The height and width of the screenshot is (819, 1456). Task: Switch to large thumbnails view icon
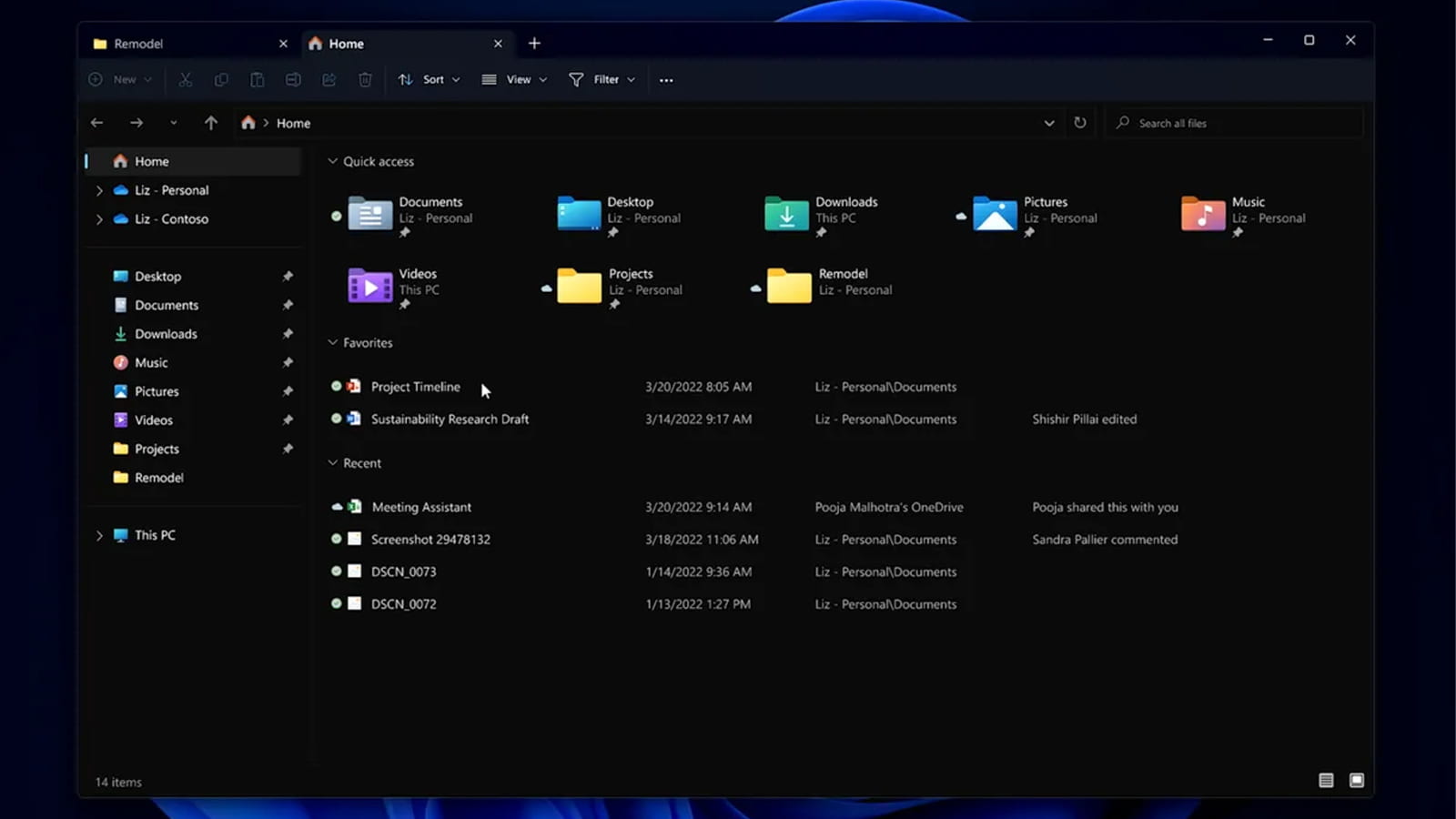point(1357,780)
